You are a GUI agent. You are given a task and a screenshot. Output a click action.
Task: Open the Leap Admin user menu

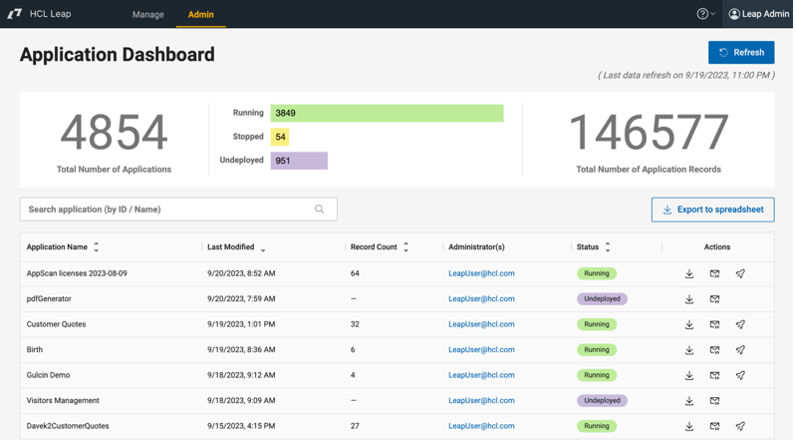[759, 14]
